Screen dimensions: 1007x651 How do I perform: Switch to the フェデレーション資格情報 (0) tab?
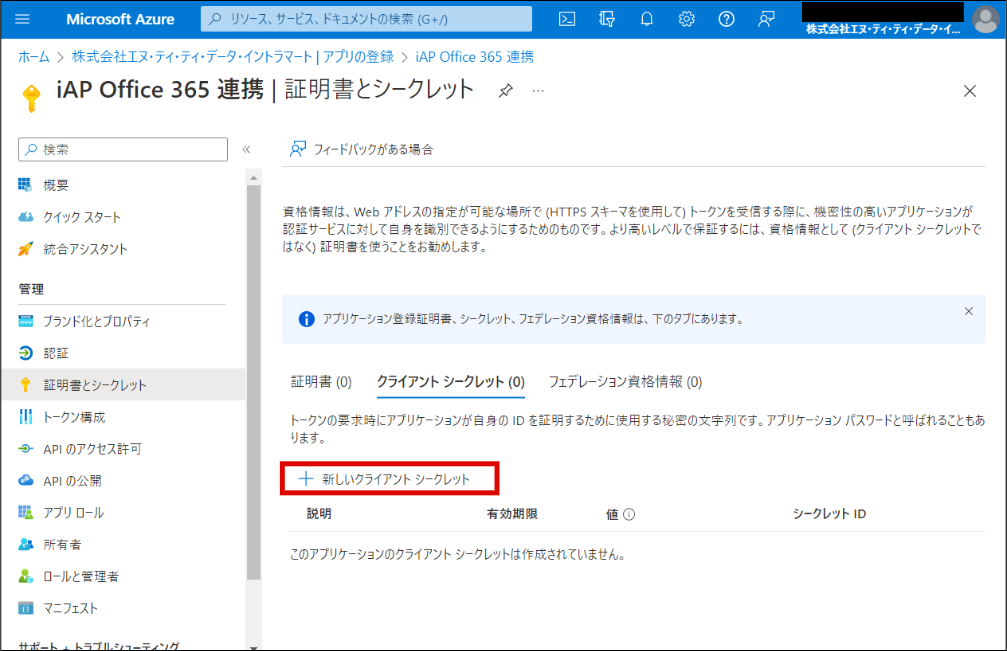coord(625,381)
